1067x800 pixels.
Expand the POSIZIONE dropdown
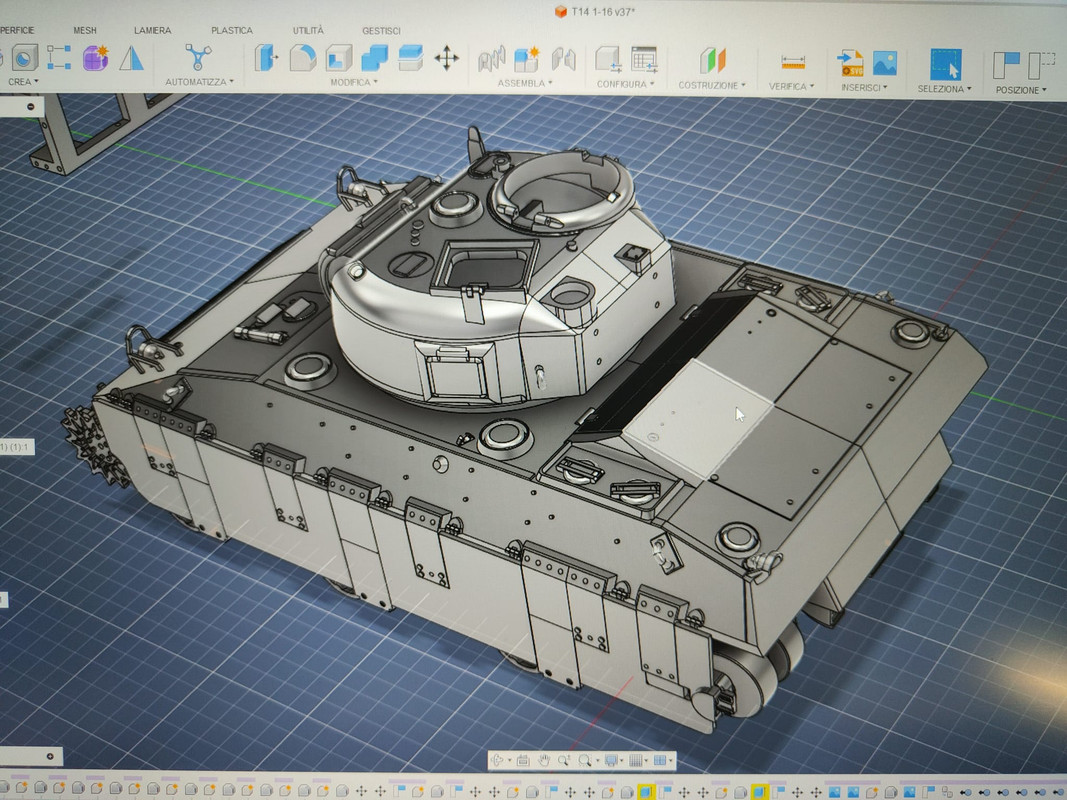coord(1021,90)
